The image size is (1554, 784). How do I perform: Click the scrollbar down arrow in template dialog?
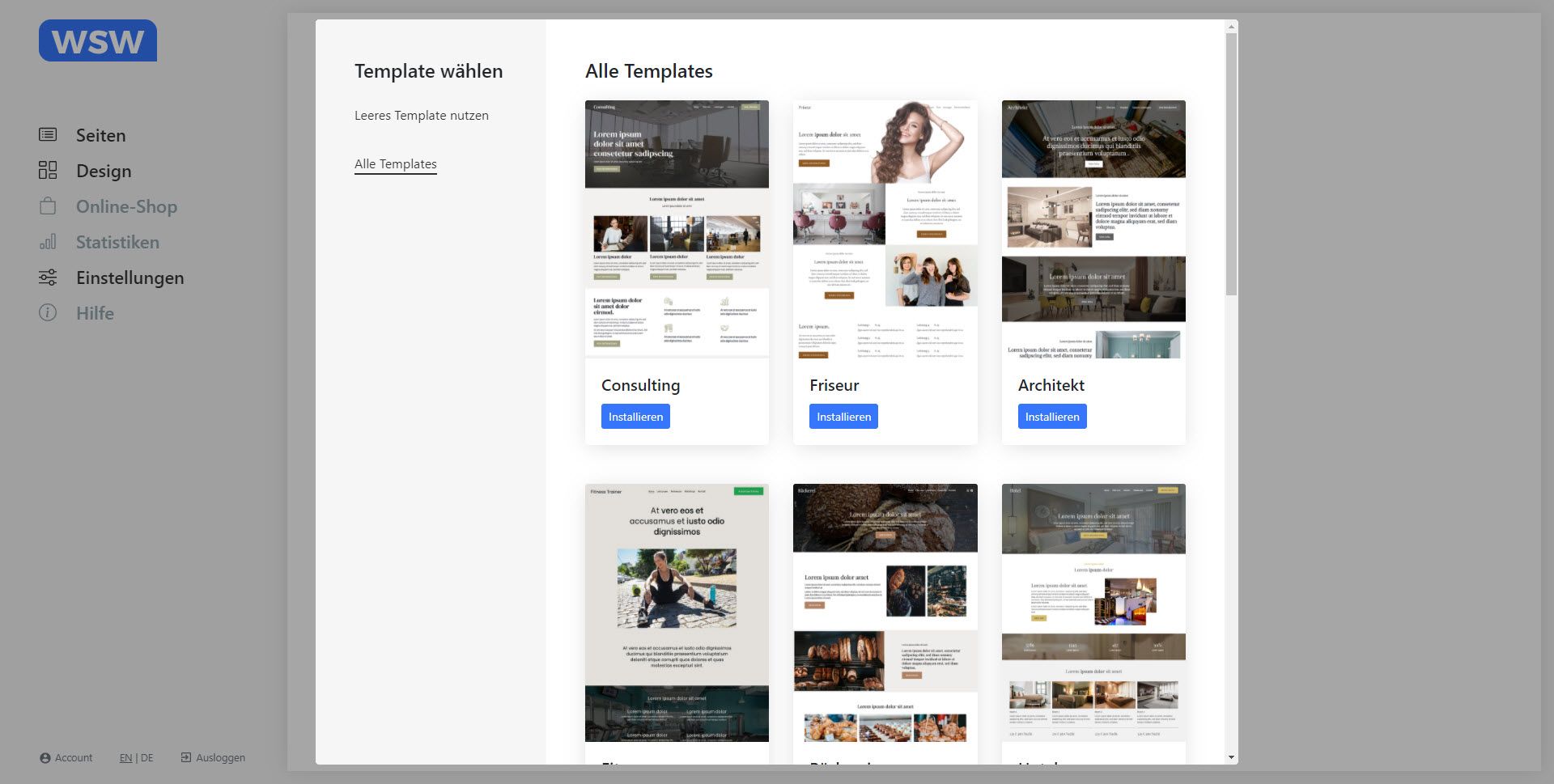[1231, 758]
